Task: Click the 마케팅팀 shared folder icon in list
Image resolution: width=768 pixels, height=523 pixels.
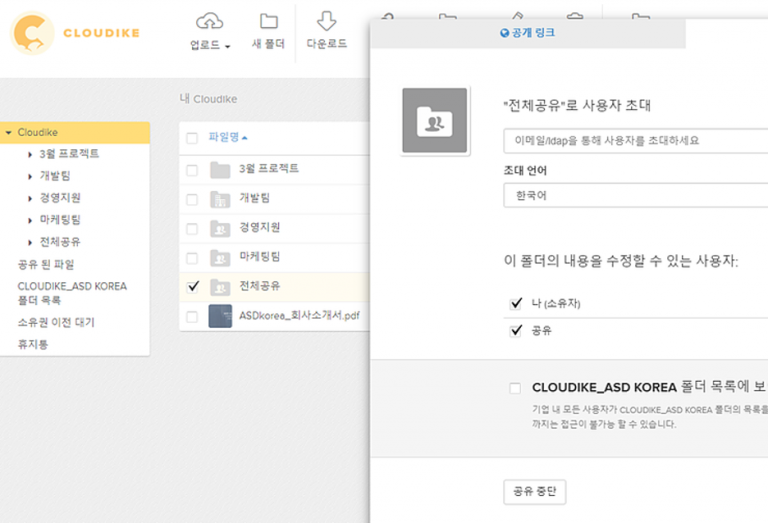Action: (220, 257)
